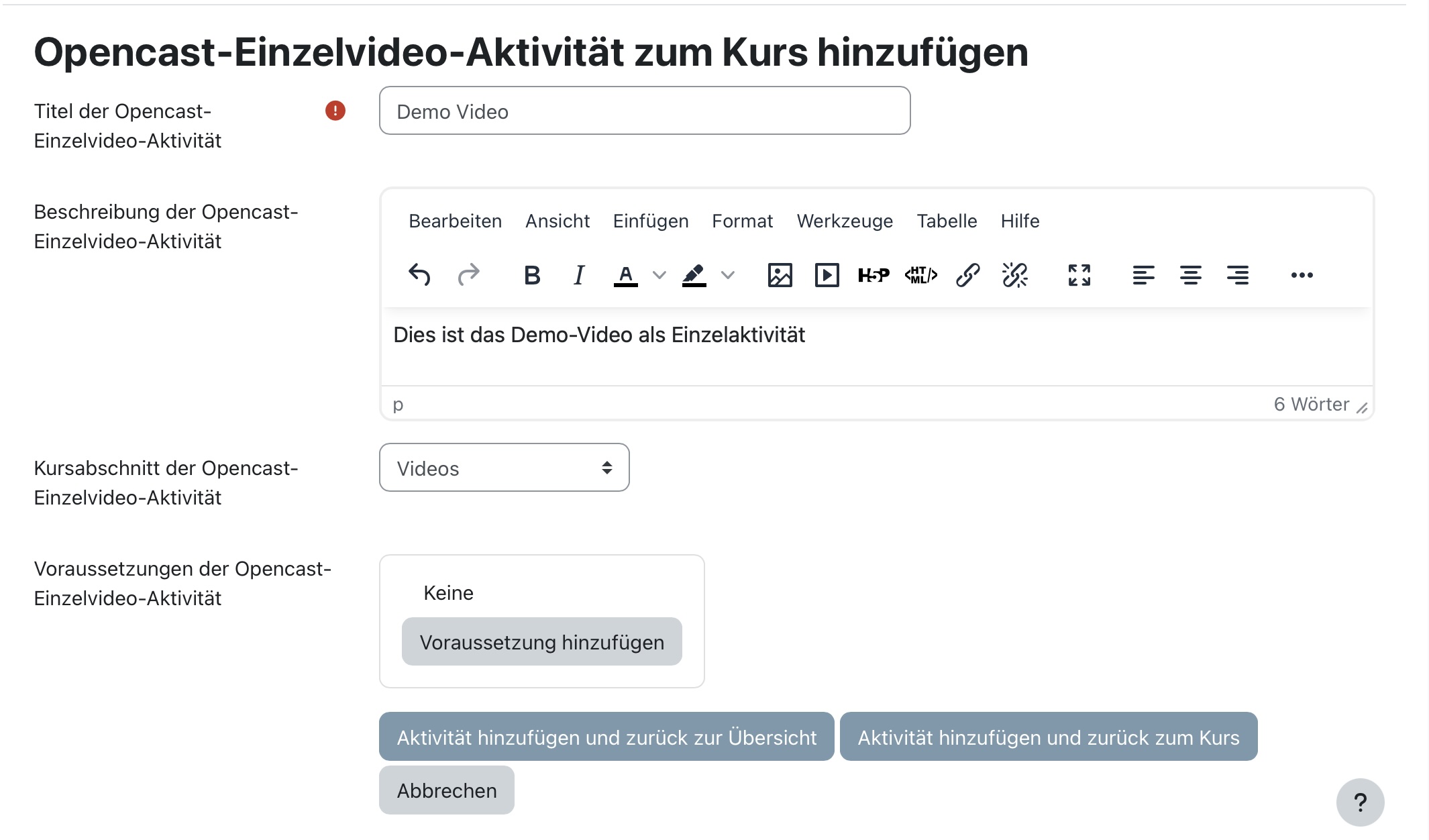Image resolution: width=1429 pixels, height=840 pixels.
Task: Click the insert link chain icon
Action: point(967,275)
